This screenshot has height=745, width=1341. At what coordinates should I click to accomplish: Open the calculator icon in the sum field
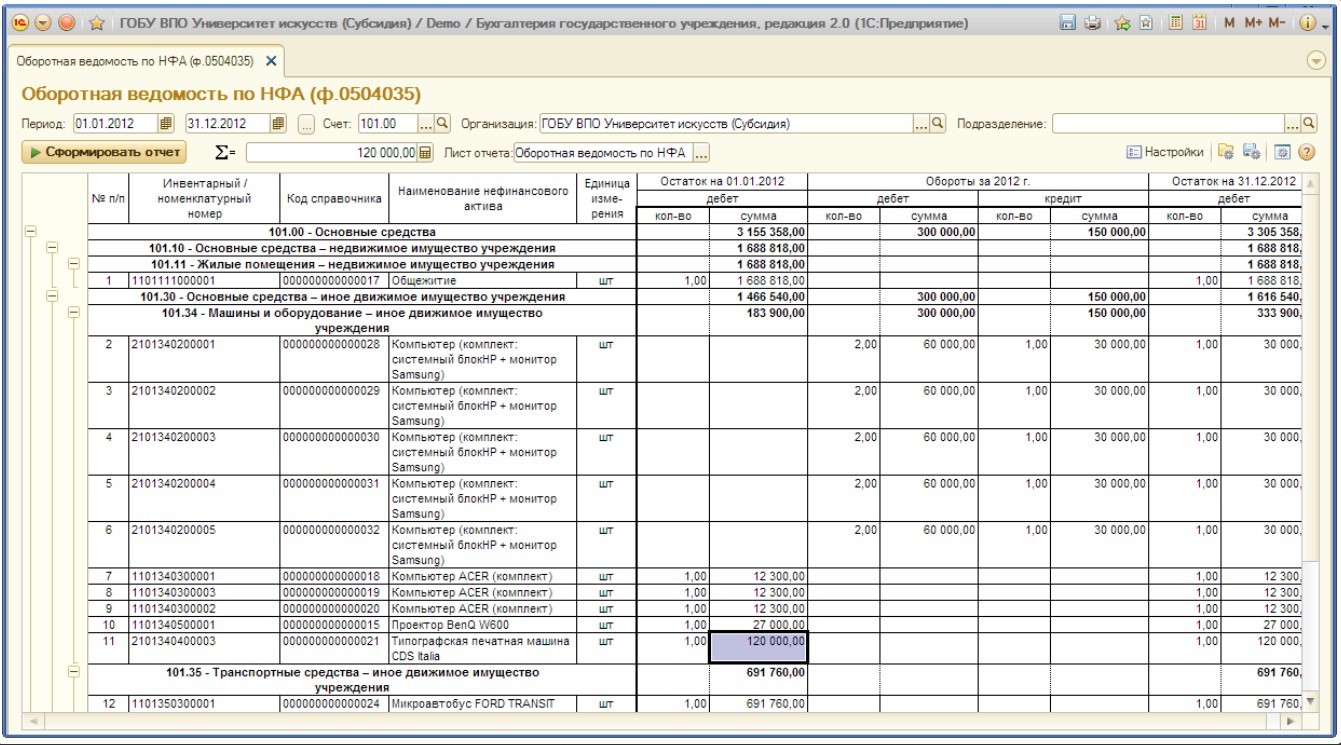coord(425,153)
